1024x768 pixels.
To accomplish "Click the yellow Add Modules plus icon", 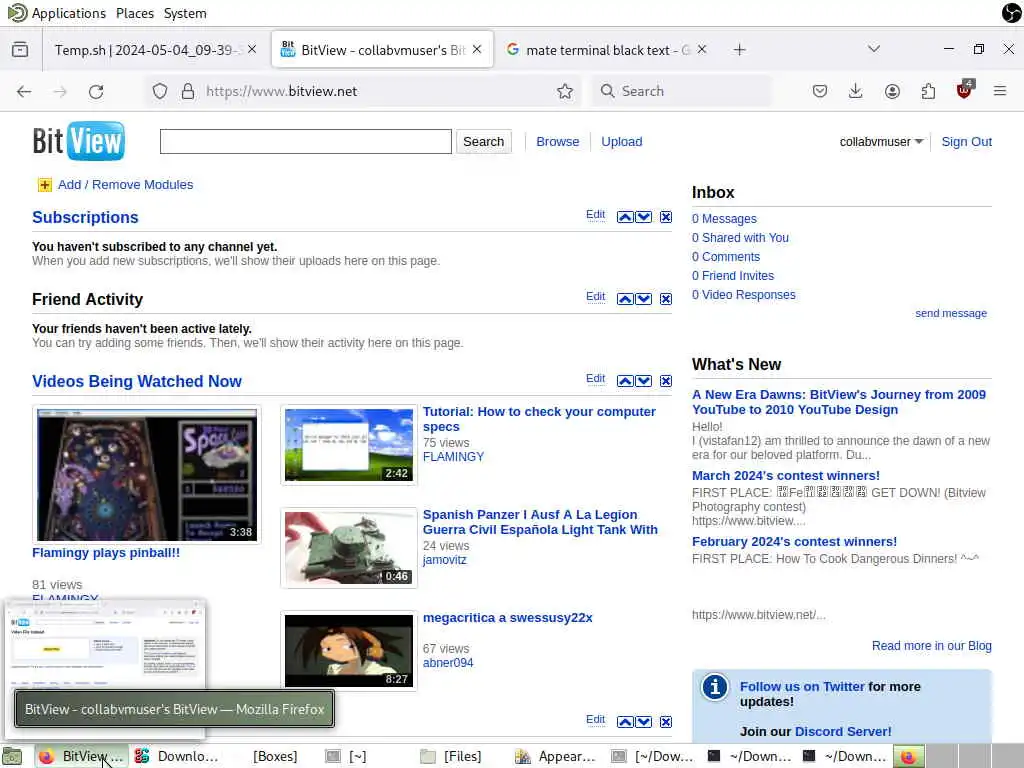I will 44,185.
